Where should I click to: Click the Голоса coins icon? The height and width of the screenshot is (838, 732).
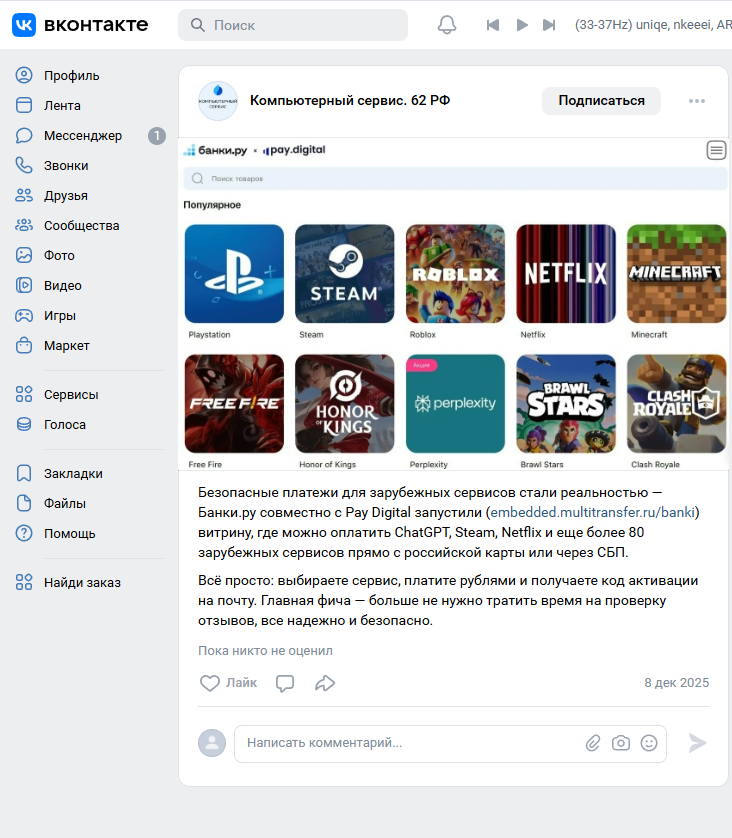[x=24, y=424]
